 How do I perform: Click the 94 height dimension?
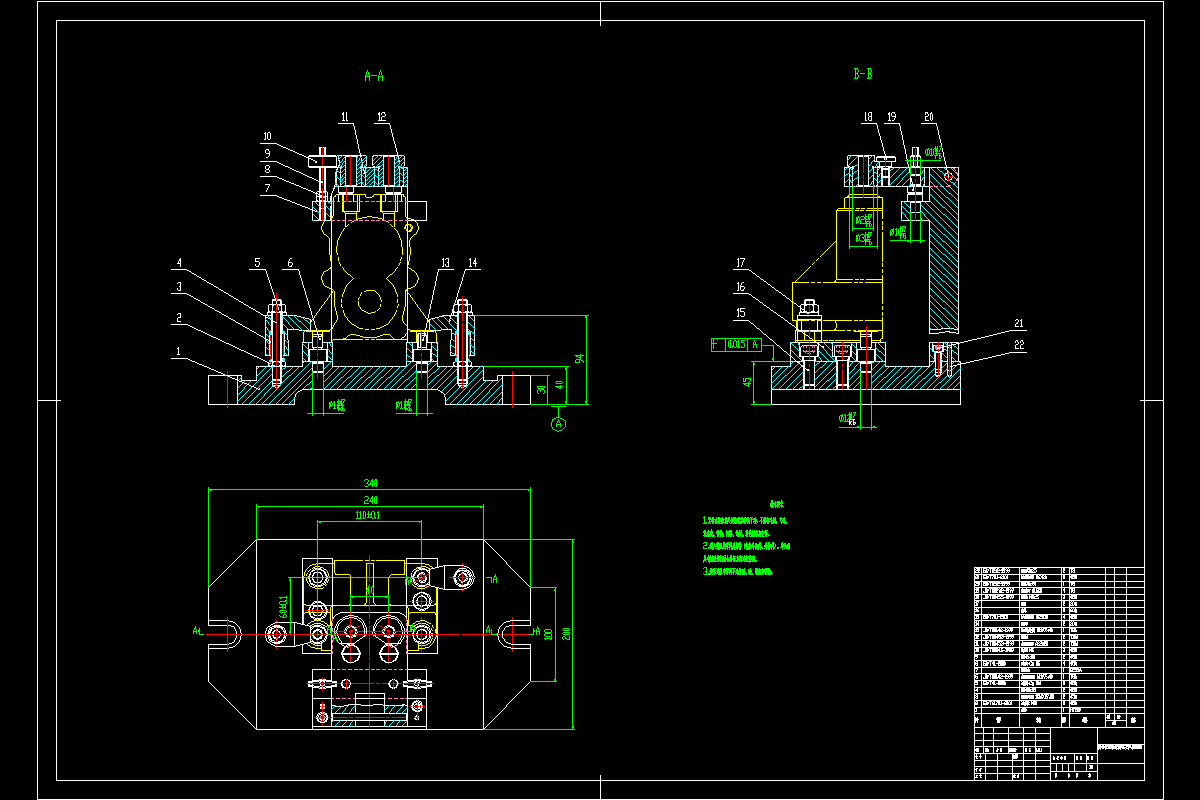pyautogui.click(x=578, y=359)
